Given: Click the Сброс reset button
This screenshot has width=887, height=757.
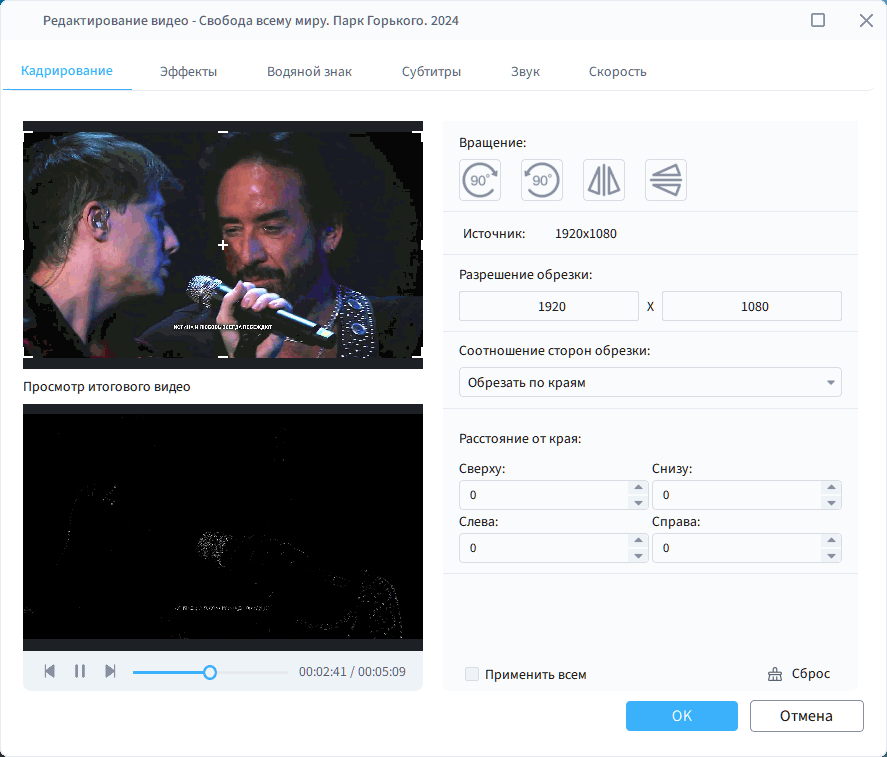Looking at the screenshot, I should [x=799, y=674].
